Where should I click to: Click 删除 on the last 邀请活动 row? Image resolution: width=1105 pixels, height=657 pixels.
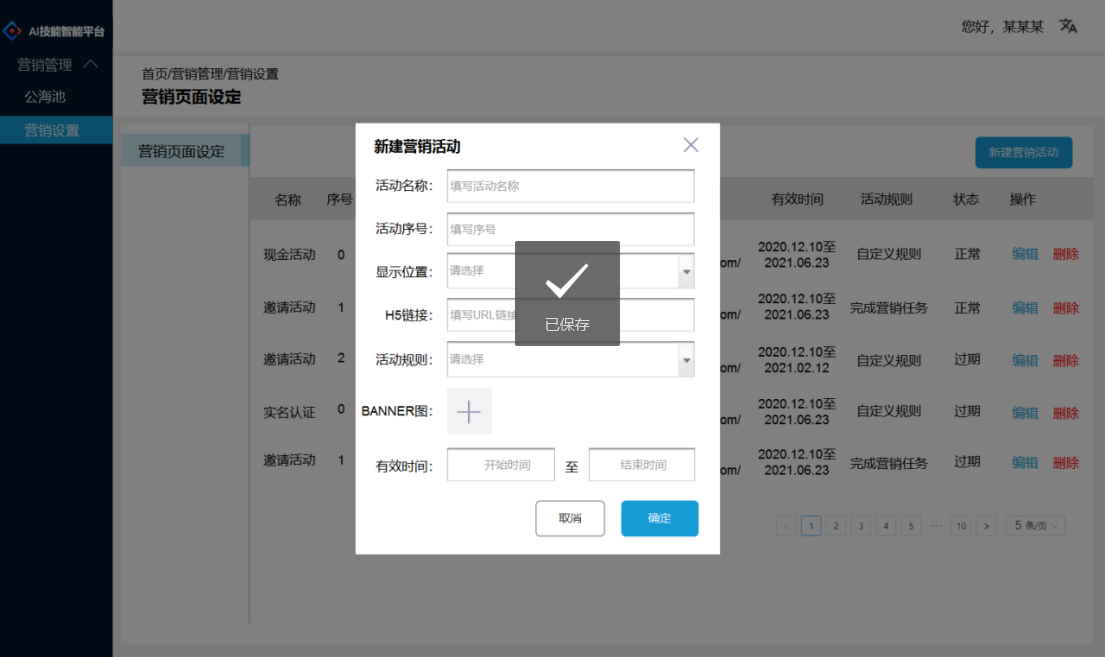point(1066,463)
